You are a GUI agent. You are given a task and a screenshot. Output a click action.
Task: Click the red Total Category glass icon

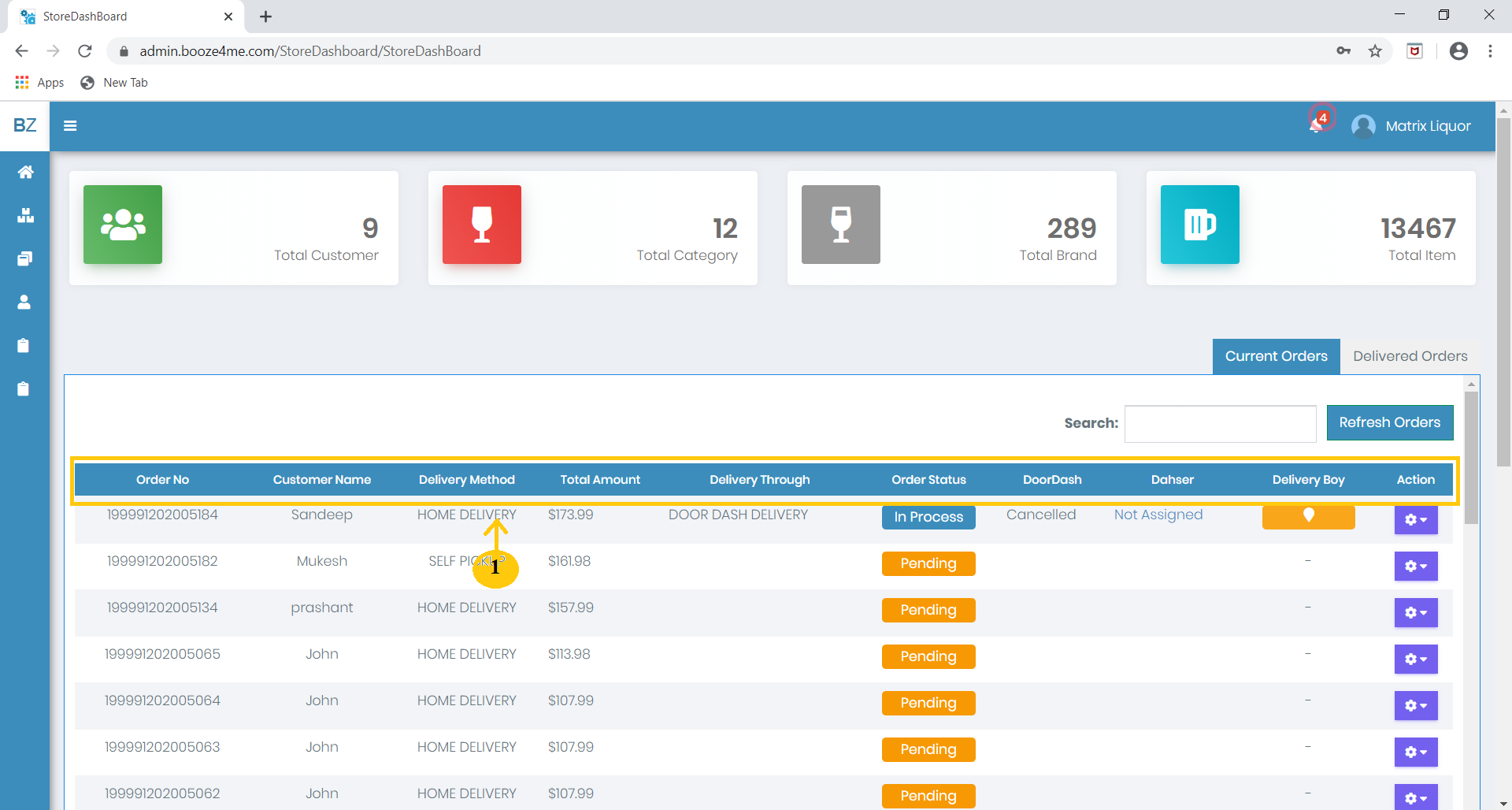coord(482,225)
